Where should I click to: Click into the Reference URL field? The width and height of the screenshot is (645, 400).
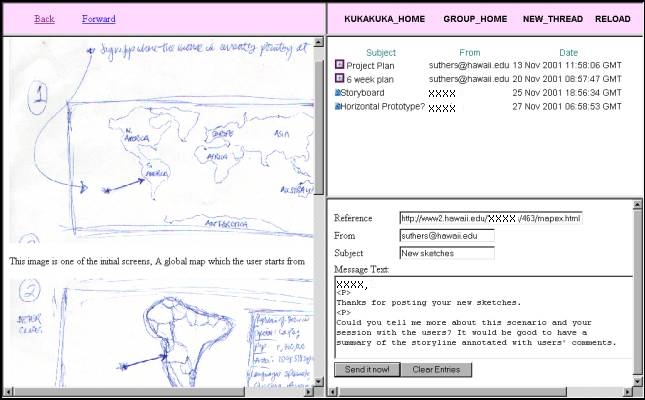coord(490,218)
